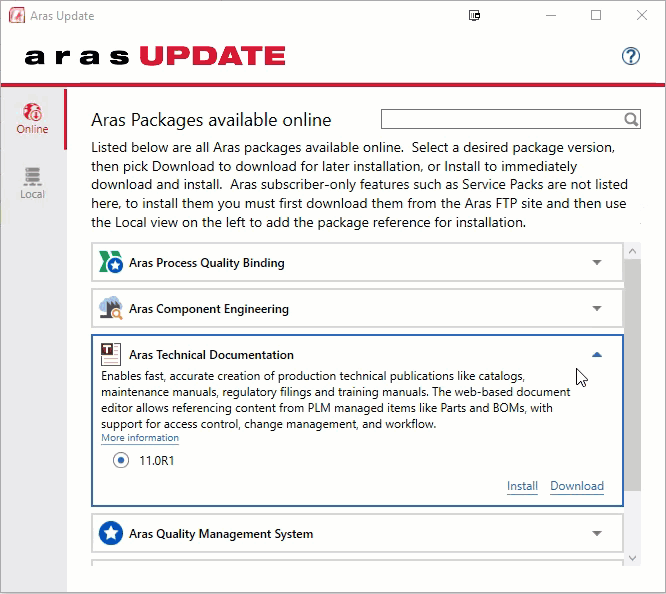Click the package list vertical scrollbar
The height and width of the screenshot is (594, 666).
tap(632, 400)
